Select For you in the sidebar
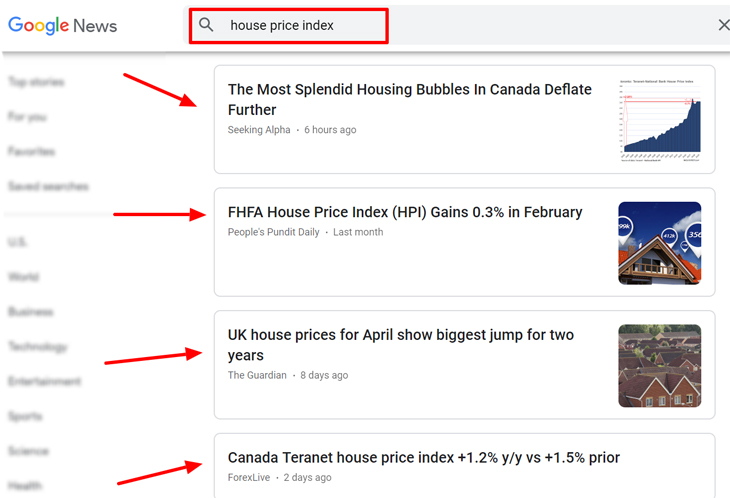This screenshot has width=730, height=498. [x=27, y=117]
